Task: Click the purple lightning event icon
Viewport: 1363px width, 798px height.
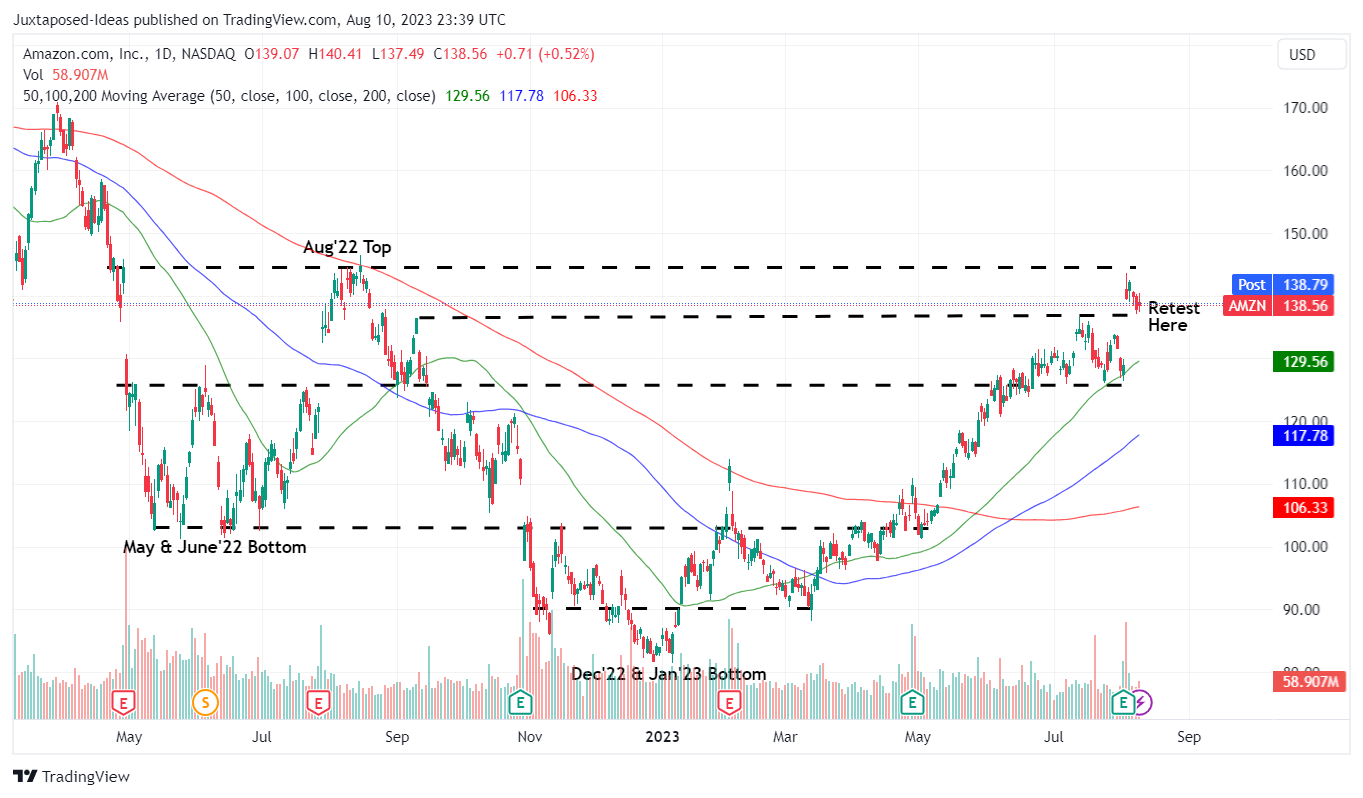Action: [1141, 702]
